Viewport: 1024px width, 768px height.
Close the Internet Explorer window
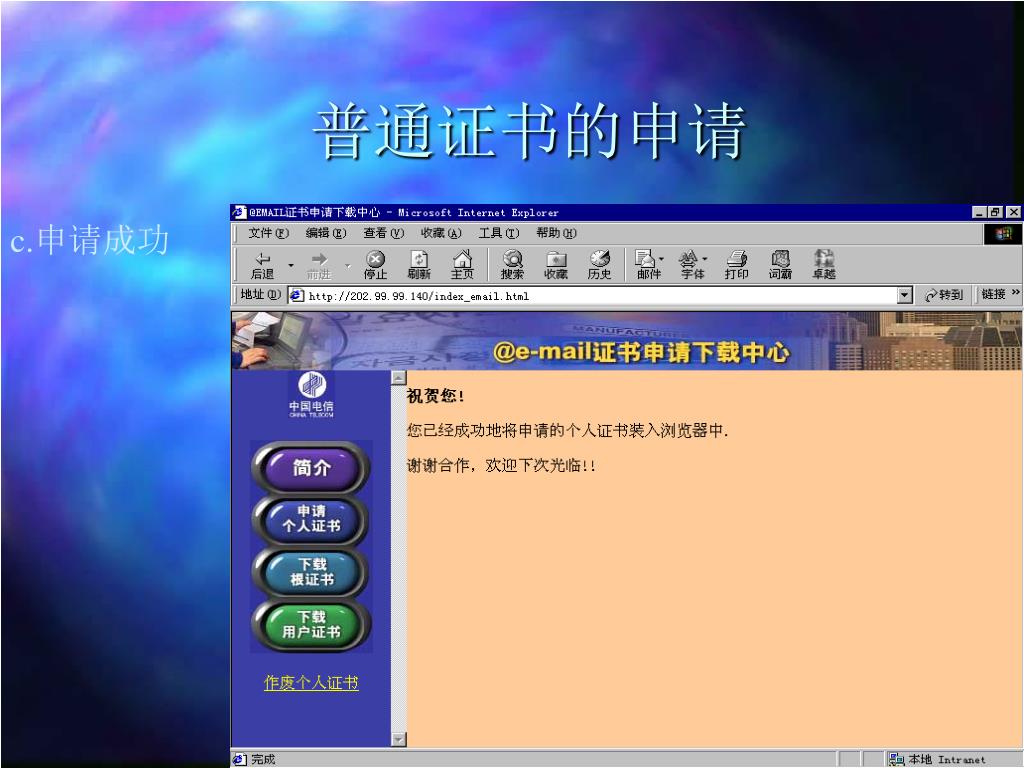pyautogui.click(x=1013, y=212)
